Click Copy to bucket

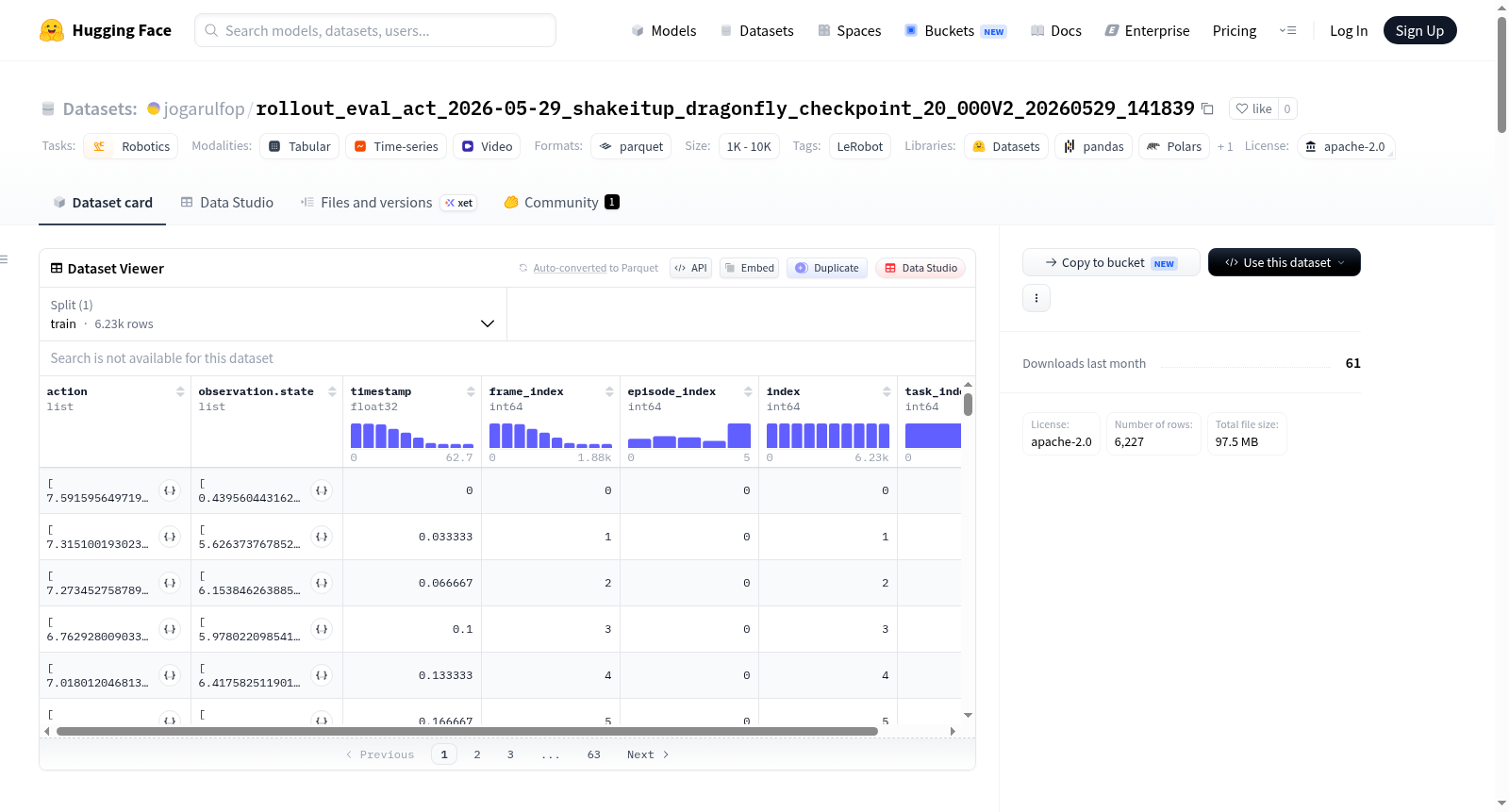coord(1111,262)
